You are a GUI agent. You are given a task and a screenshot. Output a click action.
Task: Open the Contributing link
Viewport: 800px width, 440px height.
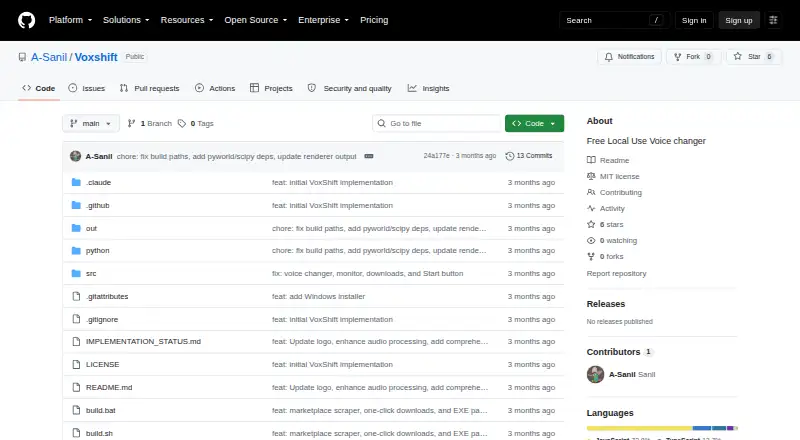(614, 192)
